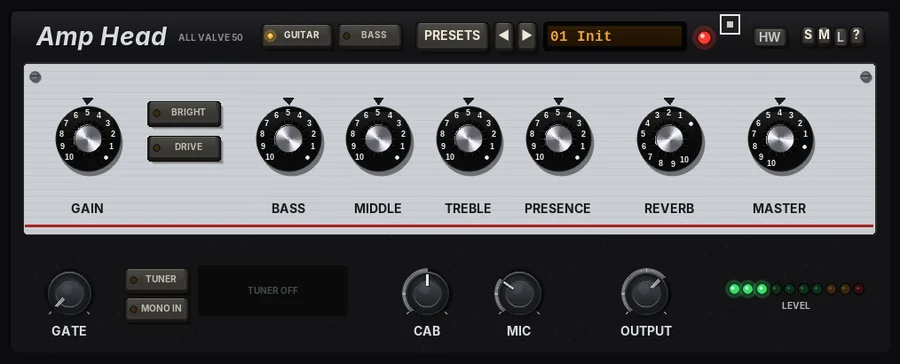Click the GAIN knob
This screenshot has width=900, height=364.
[x=88, y=139]
